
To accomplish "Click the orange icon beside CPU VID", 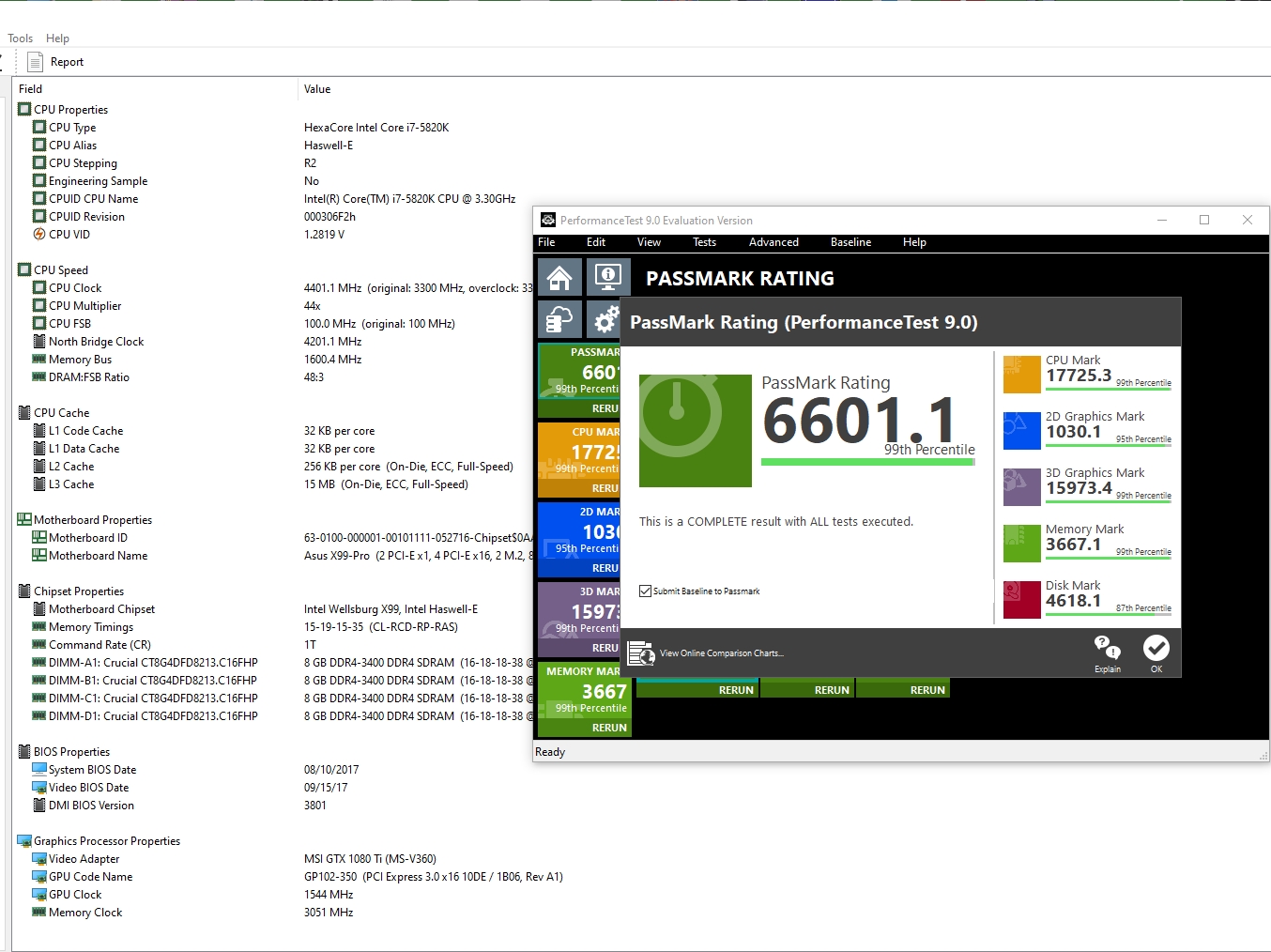I will tap(39, 235).
